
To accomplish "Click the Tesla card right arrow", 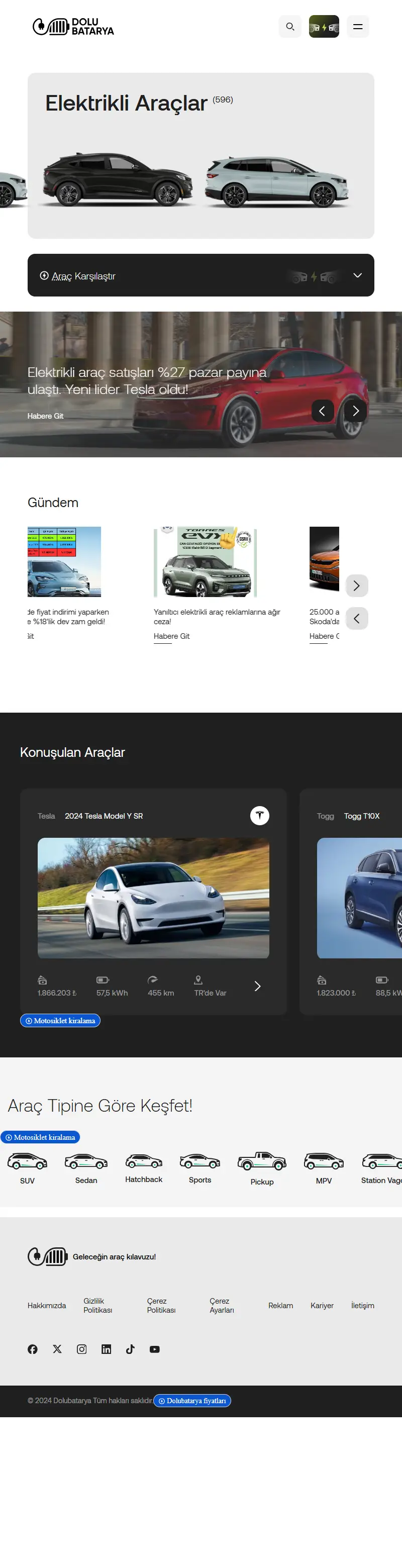I will 257,986.
